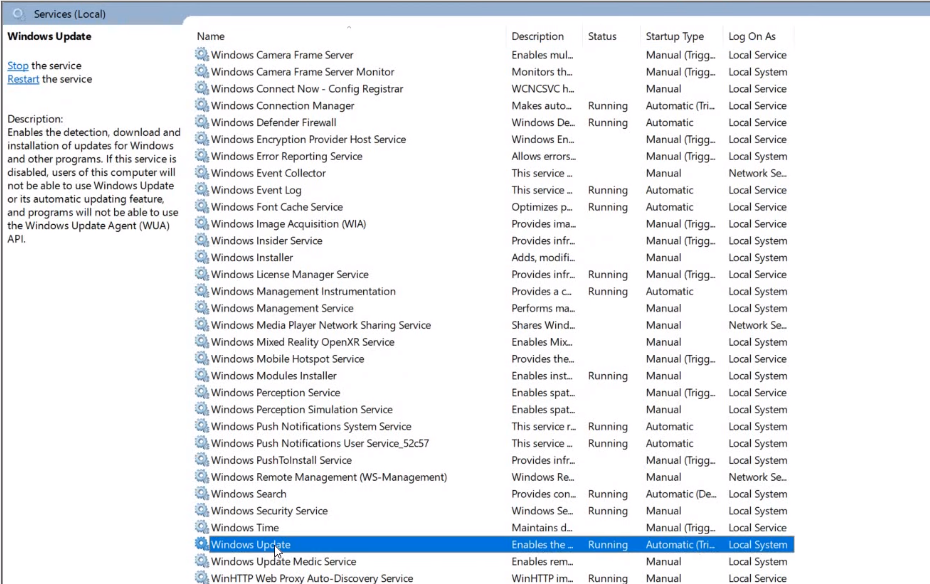Click the Manual startup type of Windows Security Service
The height and width of the screenshot is (584, 930).
click(663, 511)
